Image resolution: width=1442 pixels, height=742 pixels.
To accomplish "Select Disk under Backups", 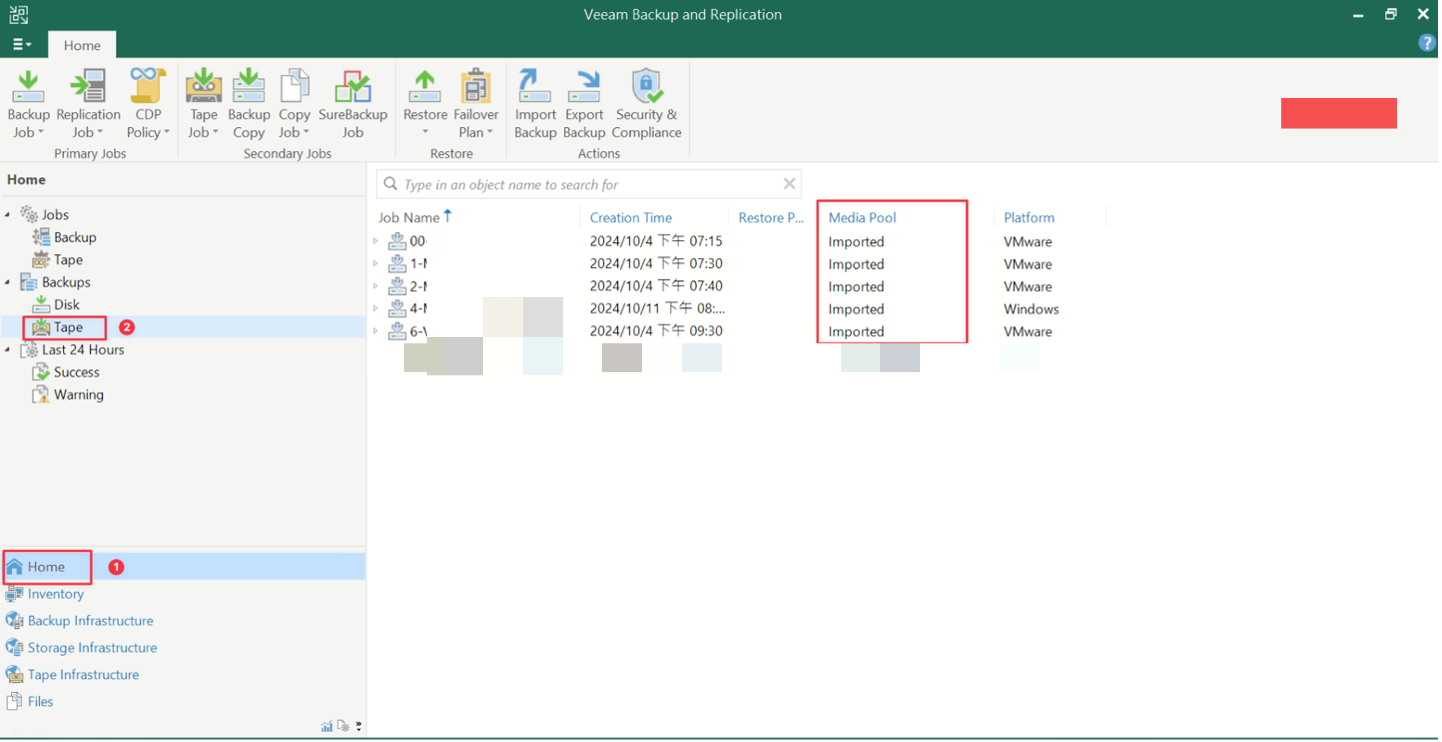I will coord(67,305).
